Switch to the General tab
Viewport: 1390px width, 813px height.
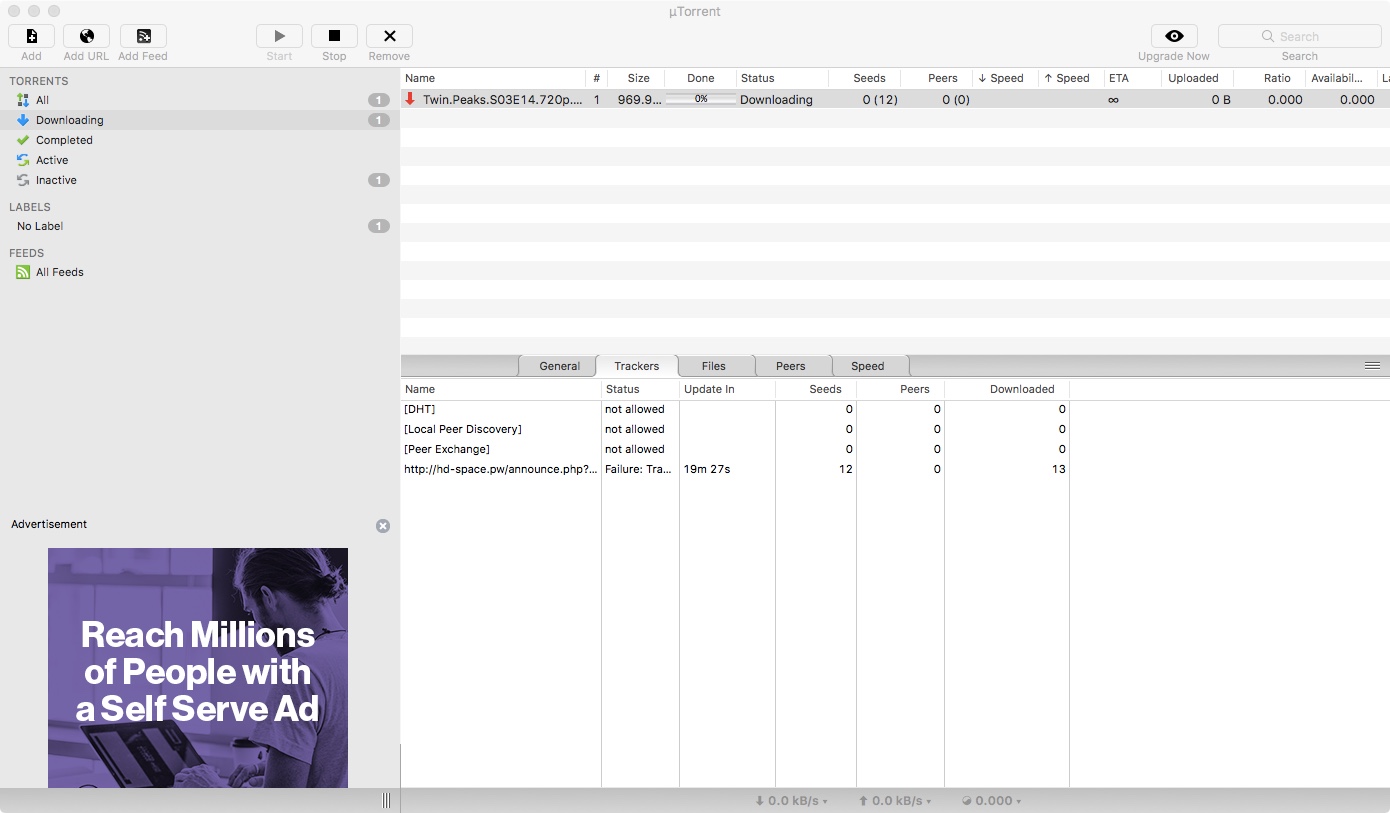559,366
